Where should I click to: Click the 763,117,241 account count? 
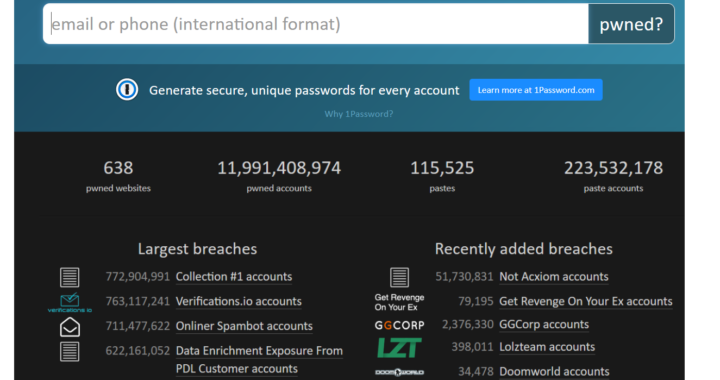pyautogui.click(x=138, y=302)
